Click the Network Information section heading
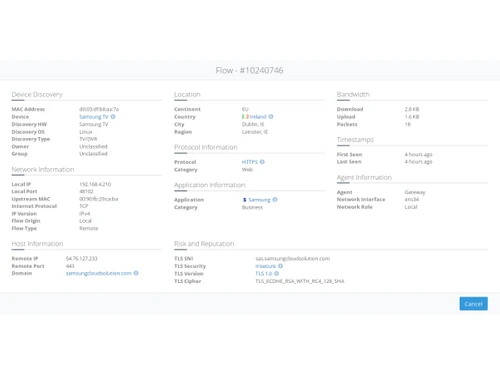 [43, 169]
